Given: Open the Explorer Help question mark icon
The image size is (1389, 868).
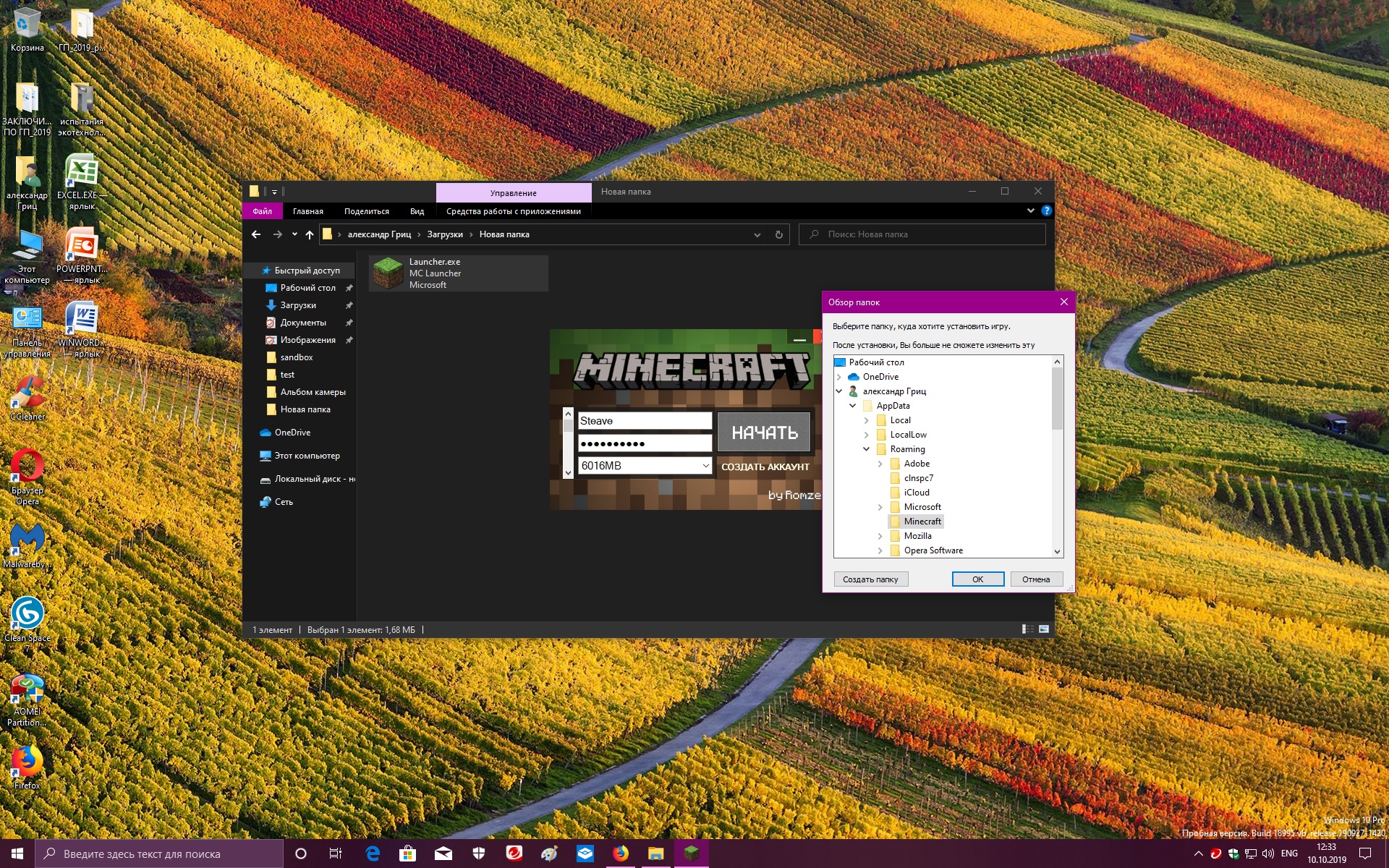Looking at the screenshot, I should tap(1046, 210).
